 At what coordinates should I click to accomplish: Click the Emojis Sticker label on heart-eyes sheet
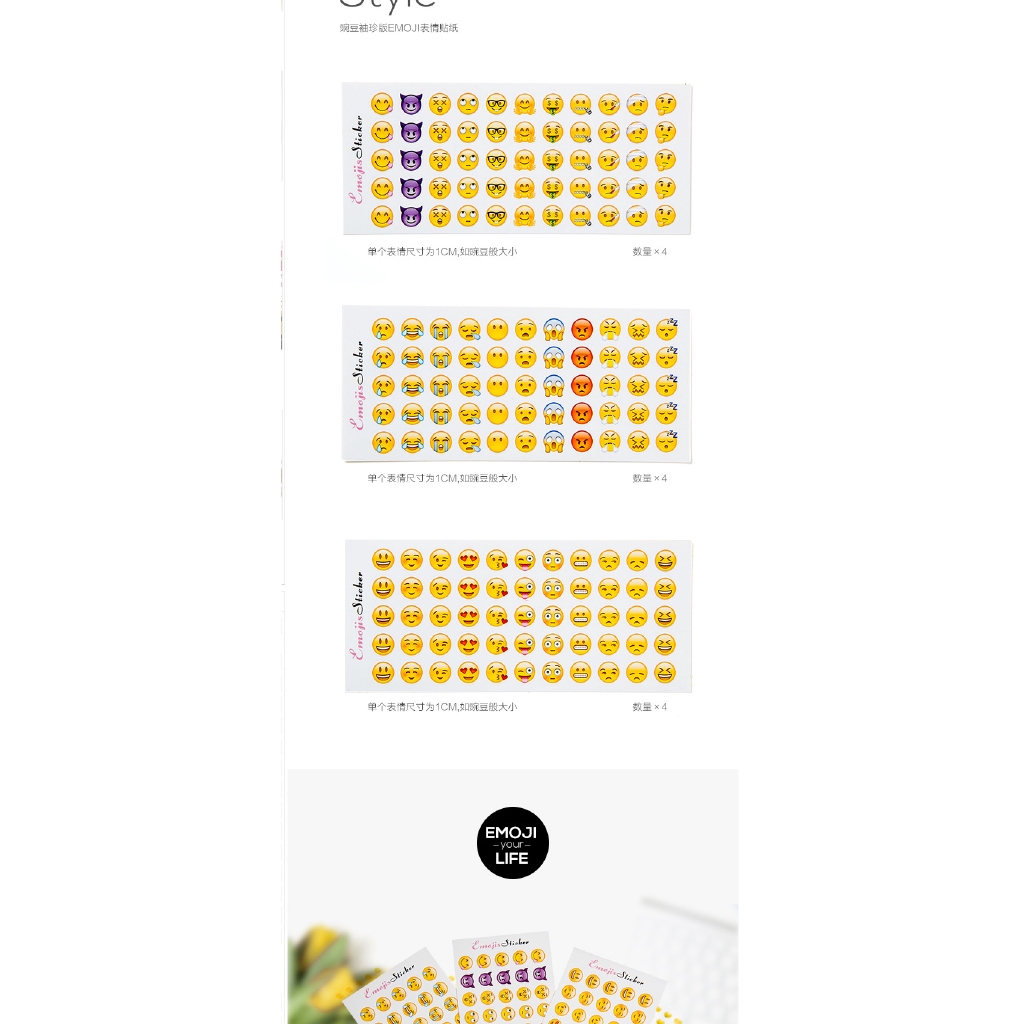pos(356,616)
